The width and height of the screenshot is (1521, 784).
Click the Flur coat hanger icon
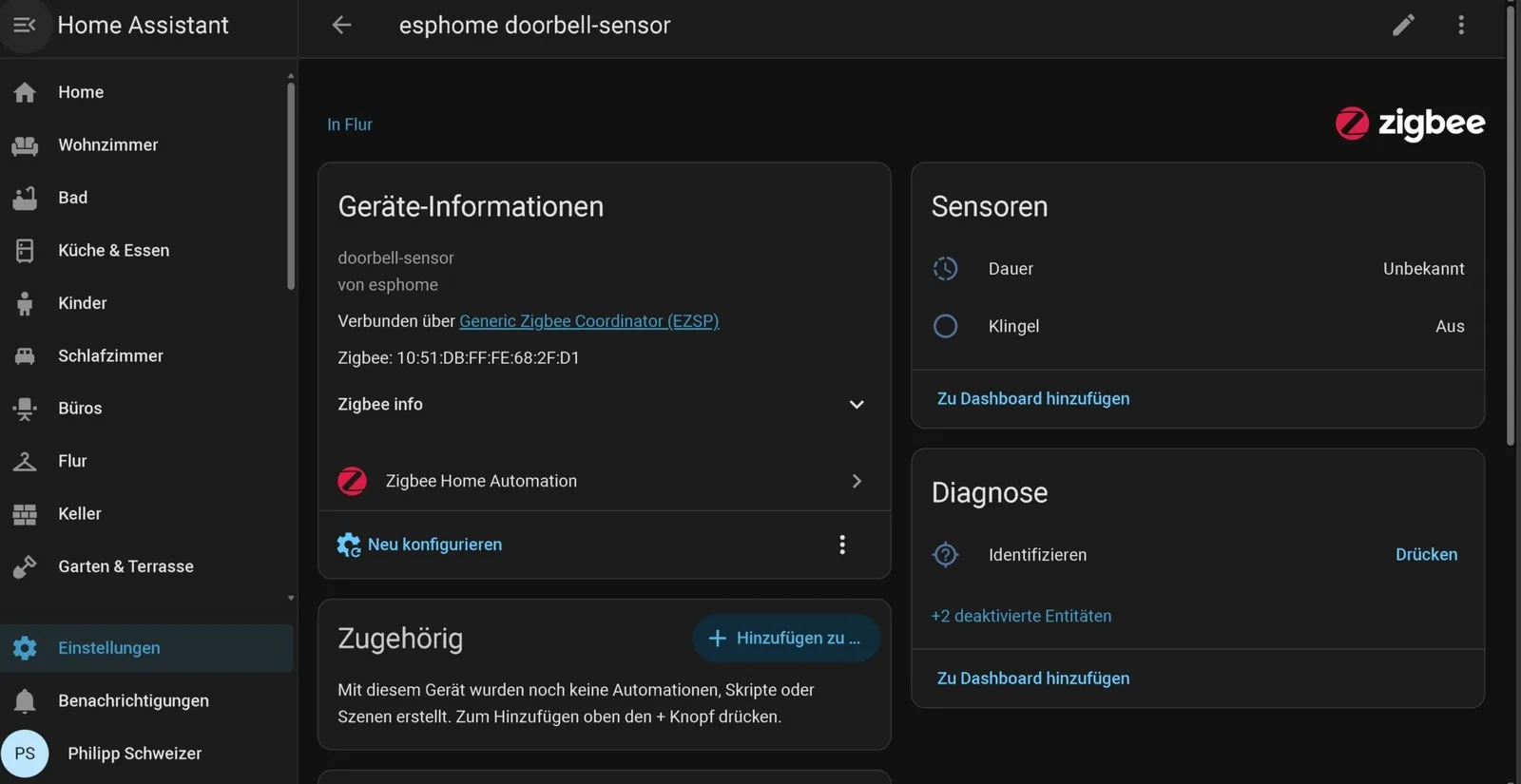click(25, 461)
